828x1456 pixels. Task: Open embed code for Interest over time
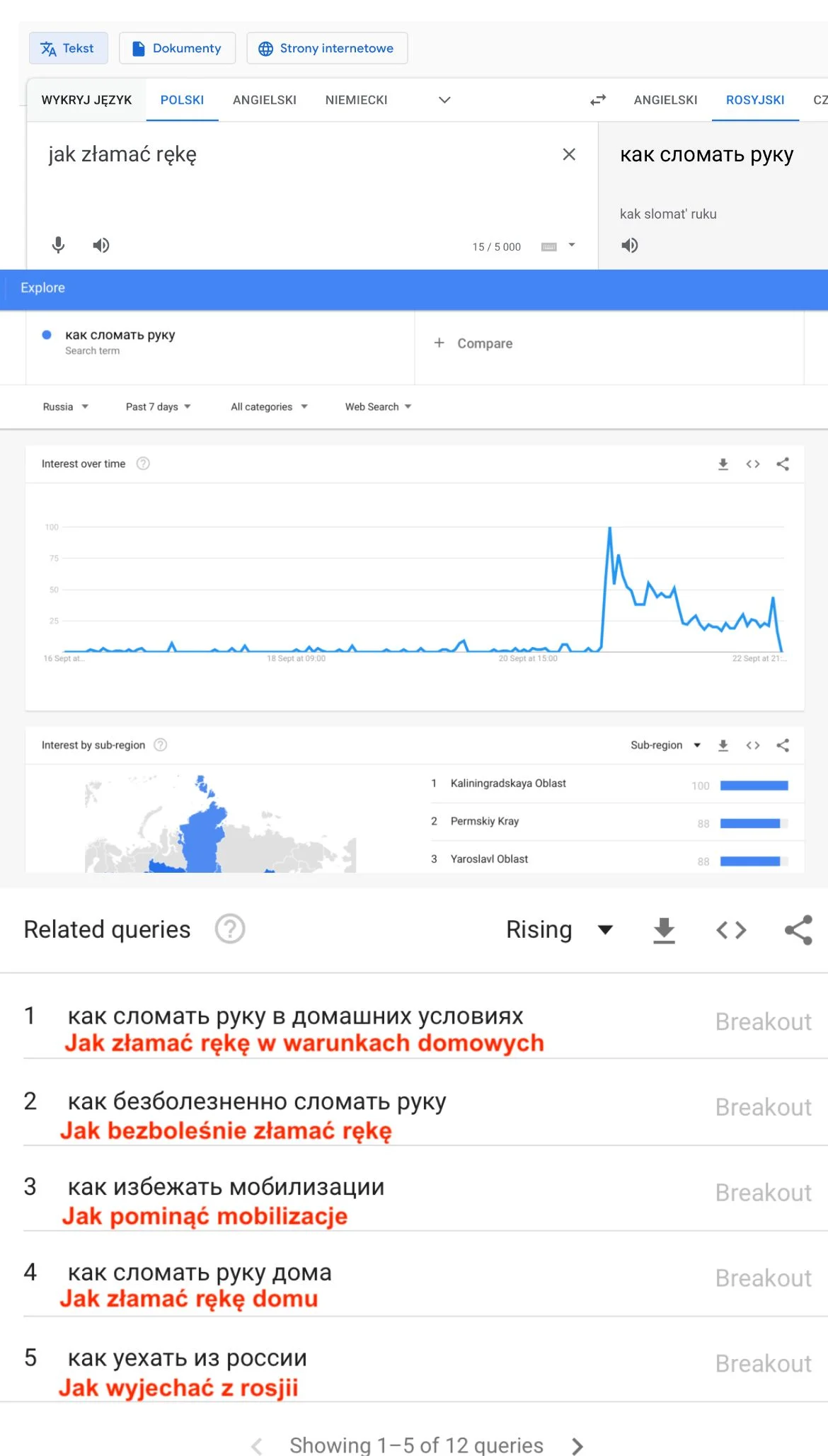(x=753, y=464)
